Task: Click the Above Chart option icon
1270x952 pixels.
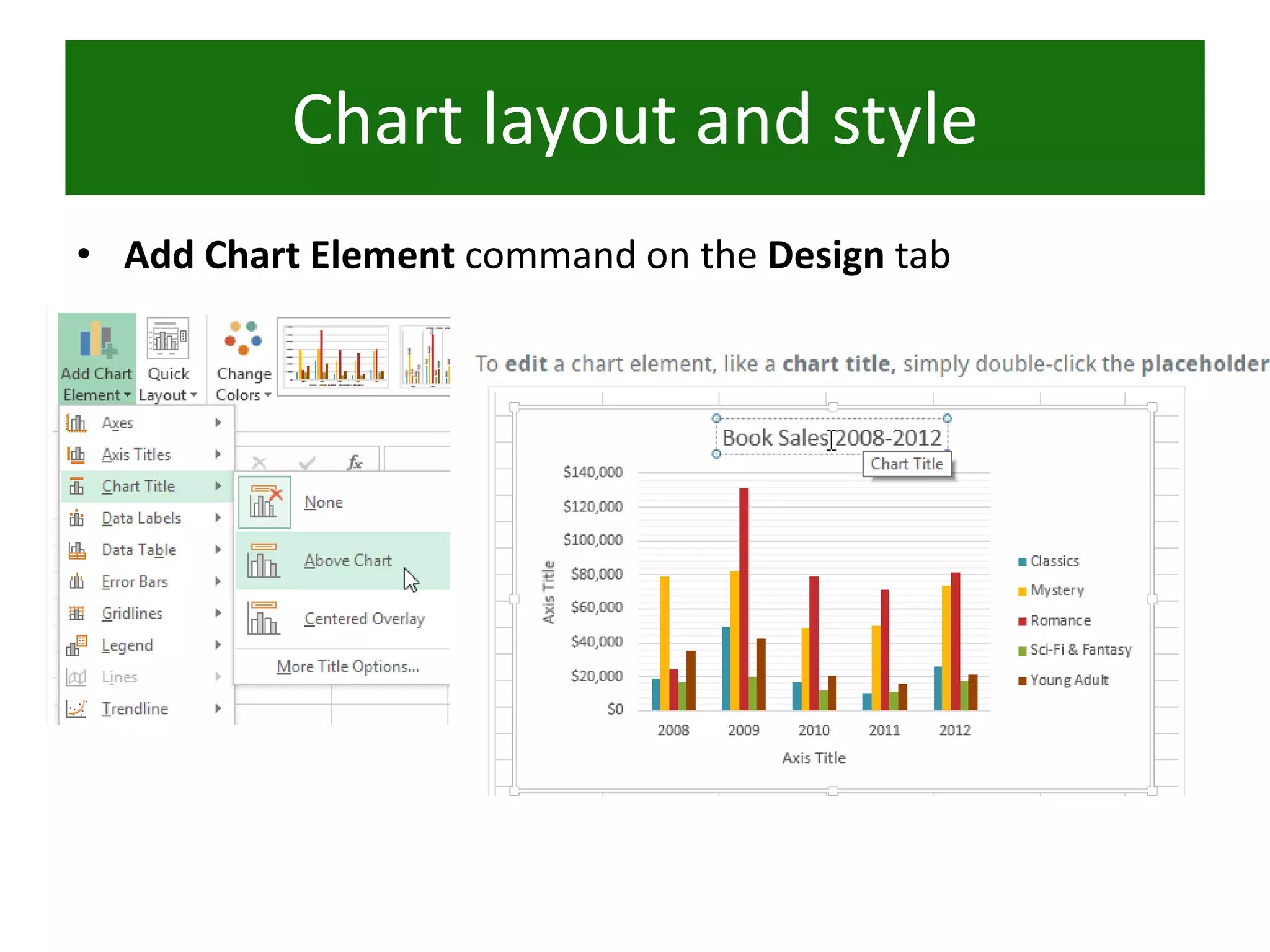Action: point(264,560)
